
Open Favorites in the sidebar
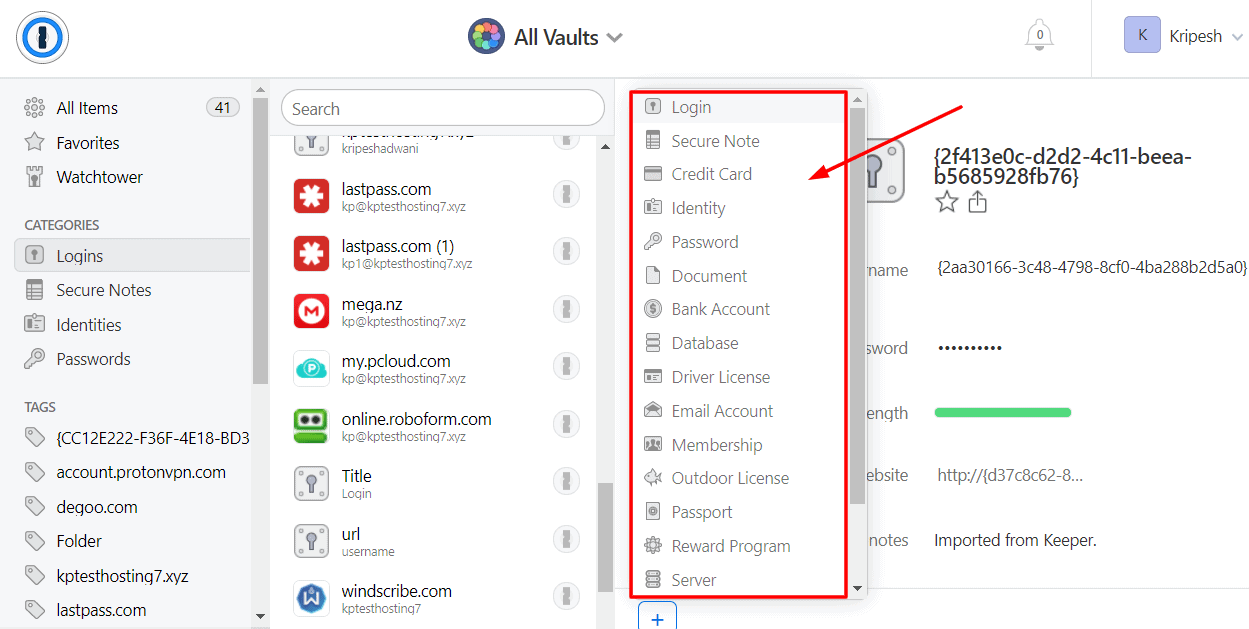[132, 143]
